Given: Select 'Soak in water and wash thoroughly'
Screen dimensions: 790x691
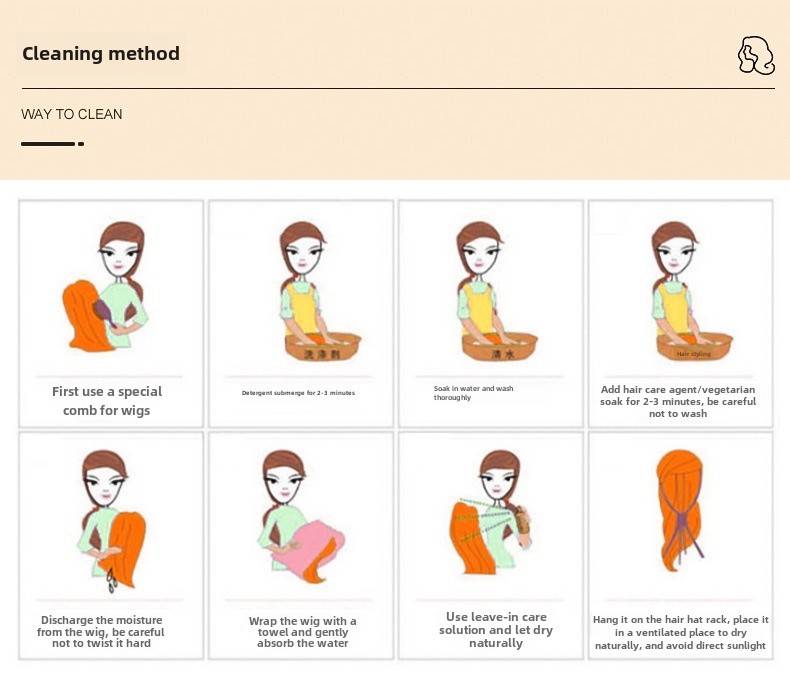Looking at the screenshot, I should 473,393.
